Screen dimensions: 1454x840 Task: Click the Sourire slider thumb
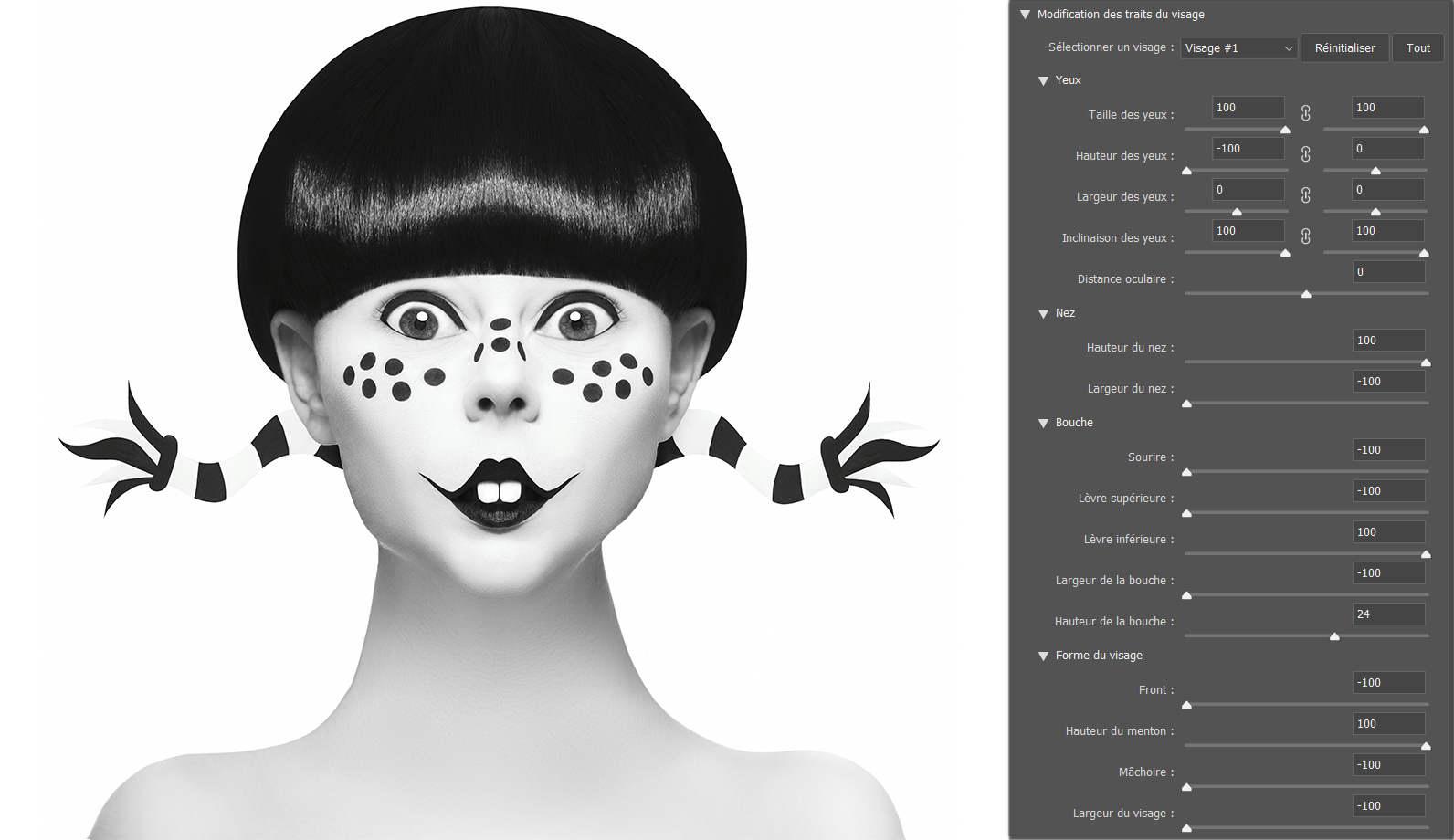pos(1186,472)
